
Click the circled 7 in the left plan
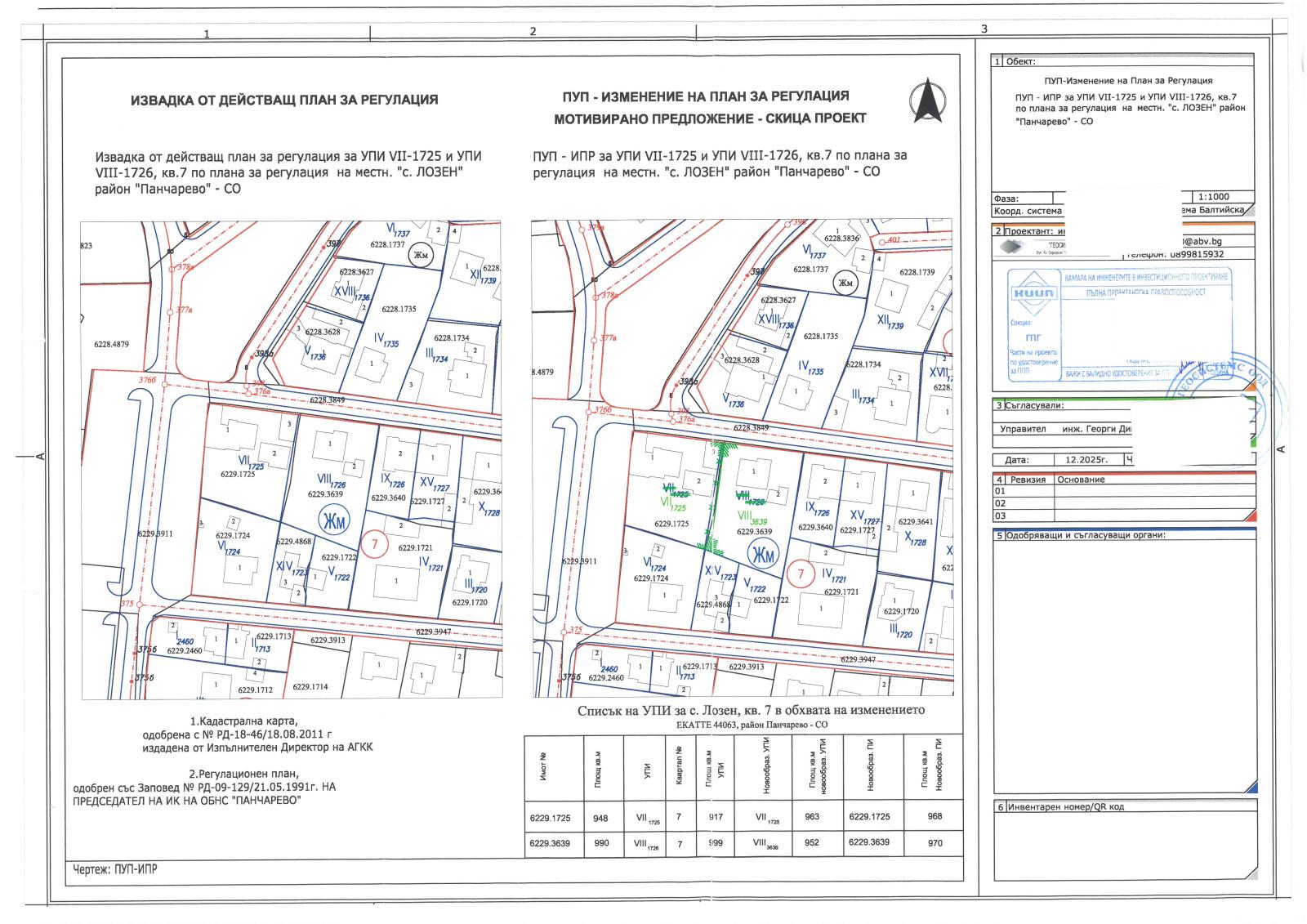tap(373, 544)
